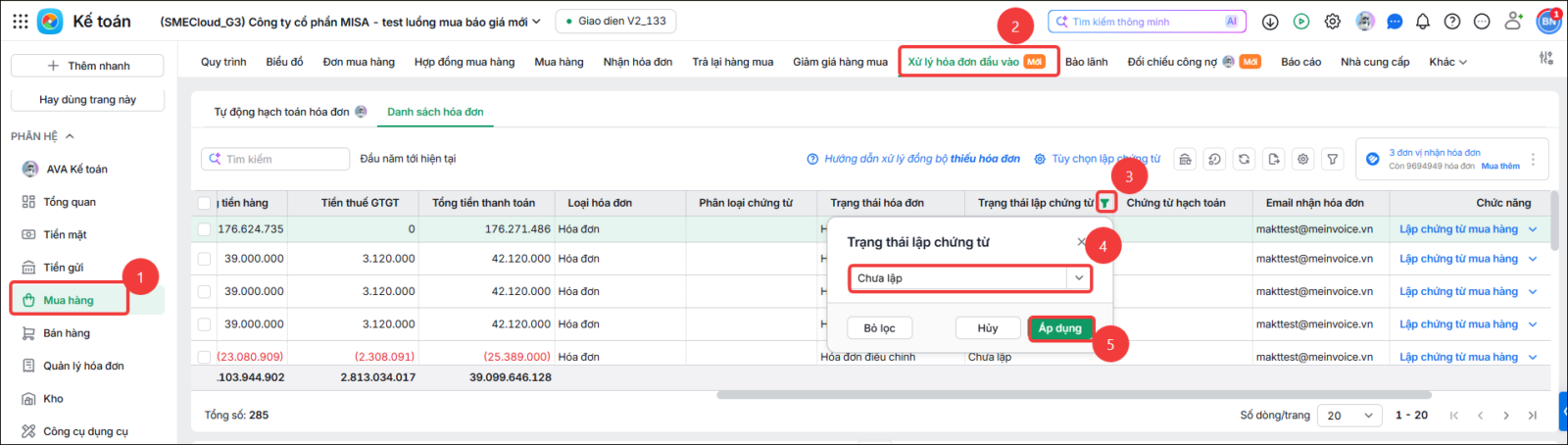
Task: Click the download icon in top bar
Action: [1270, 22]
